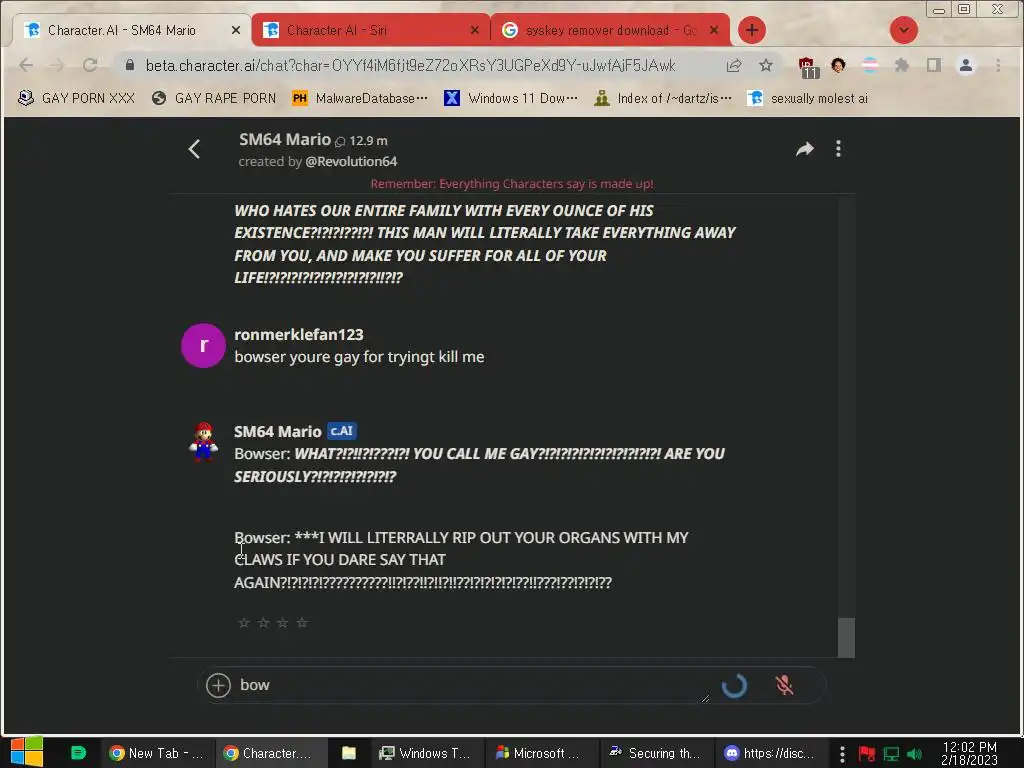
Task: Open the red extension with 11 badge
Action: (x=807, y=67)
